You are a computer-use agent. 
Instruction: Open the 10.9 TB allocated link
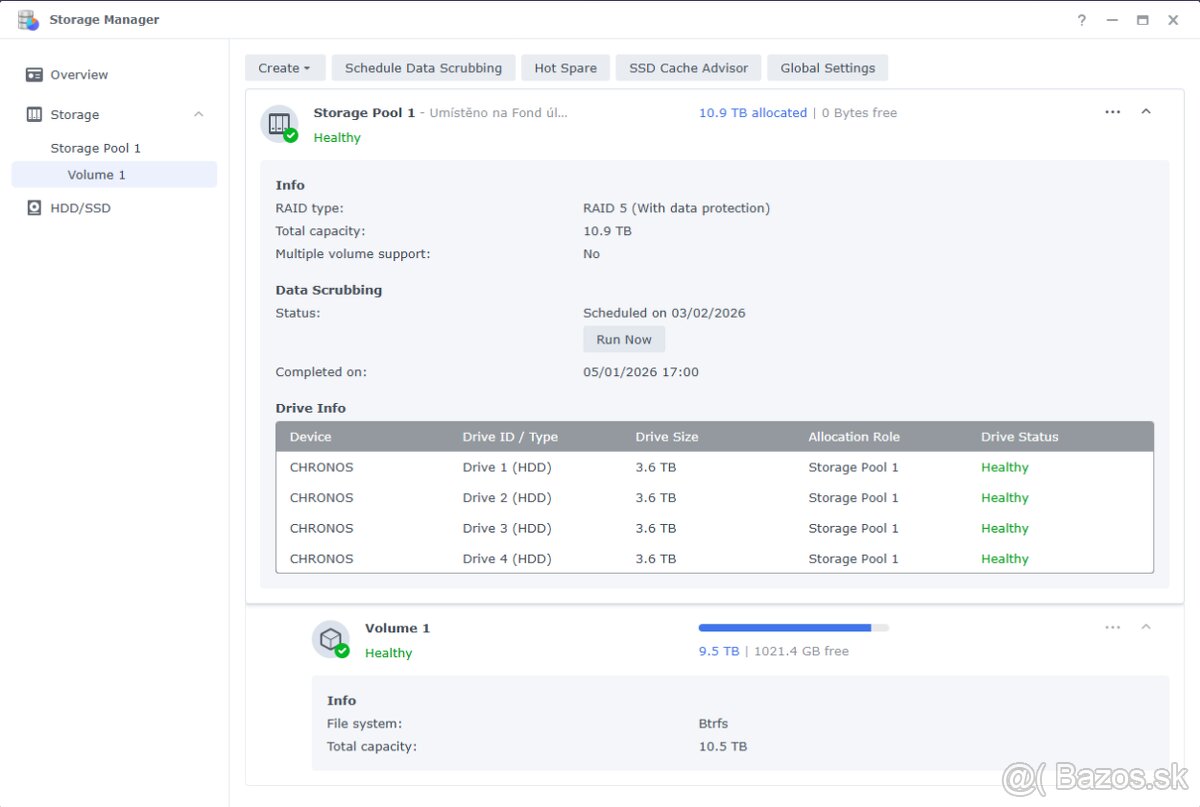tap(753, 112)
